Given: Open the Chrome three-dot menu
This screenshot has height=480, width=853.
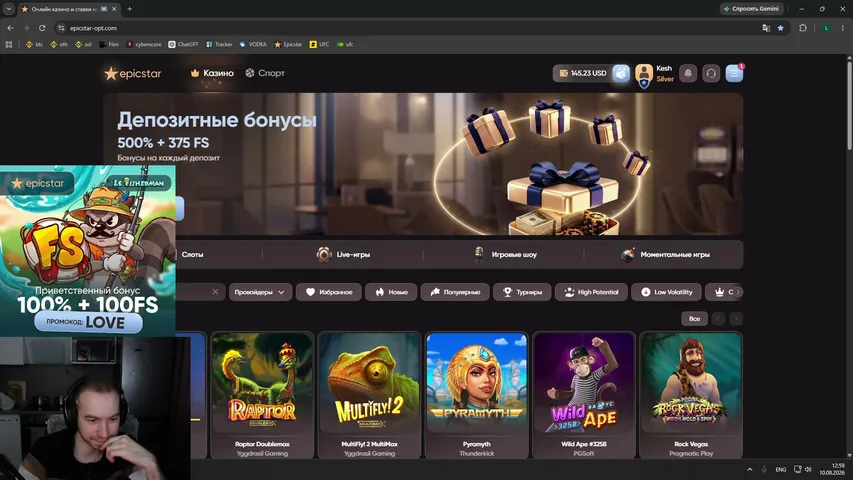Looking at the screenshot, I should point(843,28).
